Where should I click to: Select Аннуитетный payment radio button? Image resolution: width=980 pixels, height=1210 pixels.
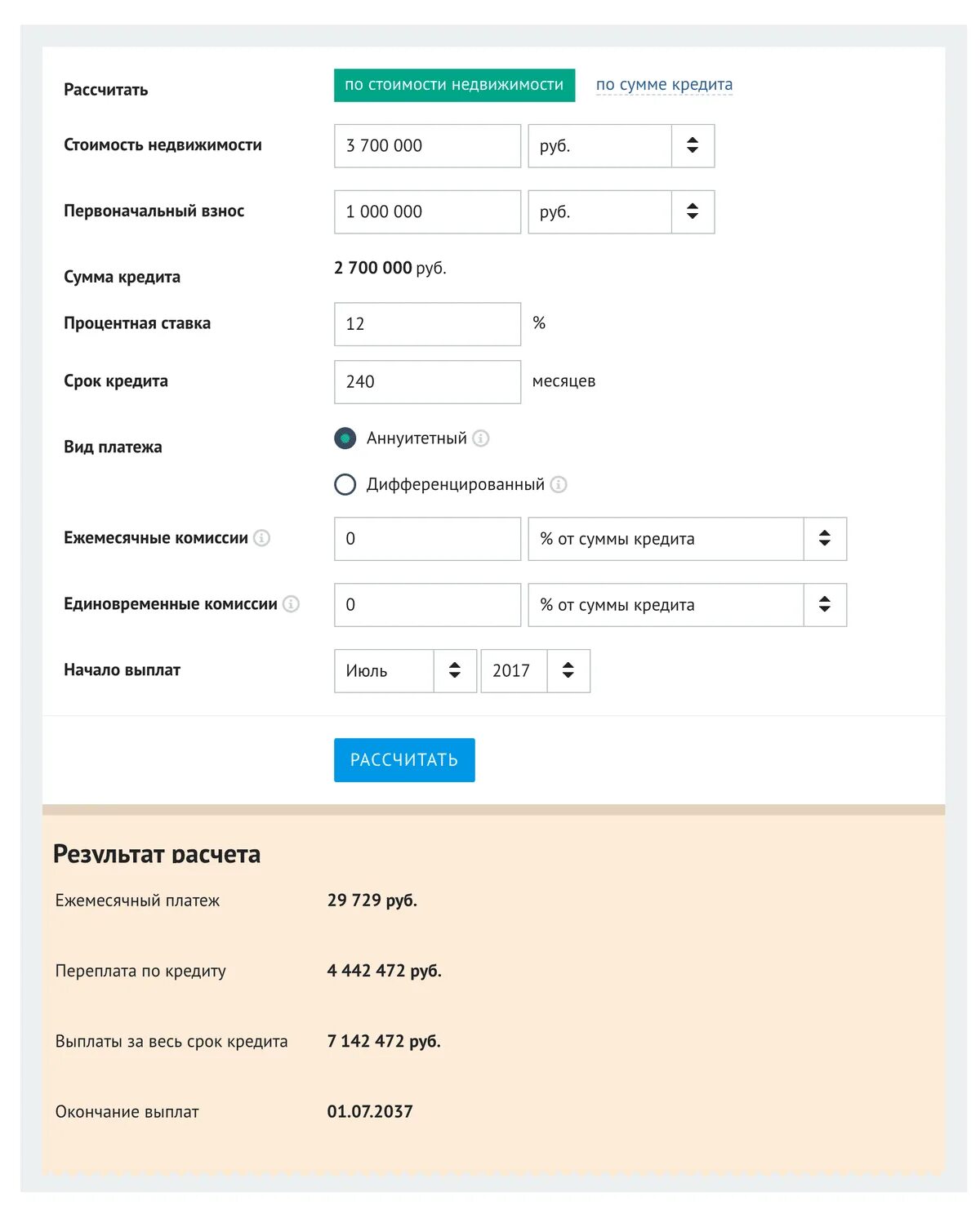[345, 438]
